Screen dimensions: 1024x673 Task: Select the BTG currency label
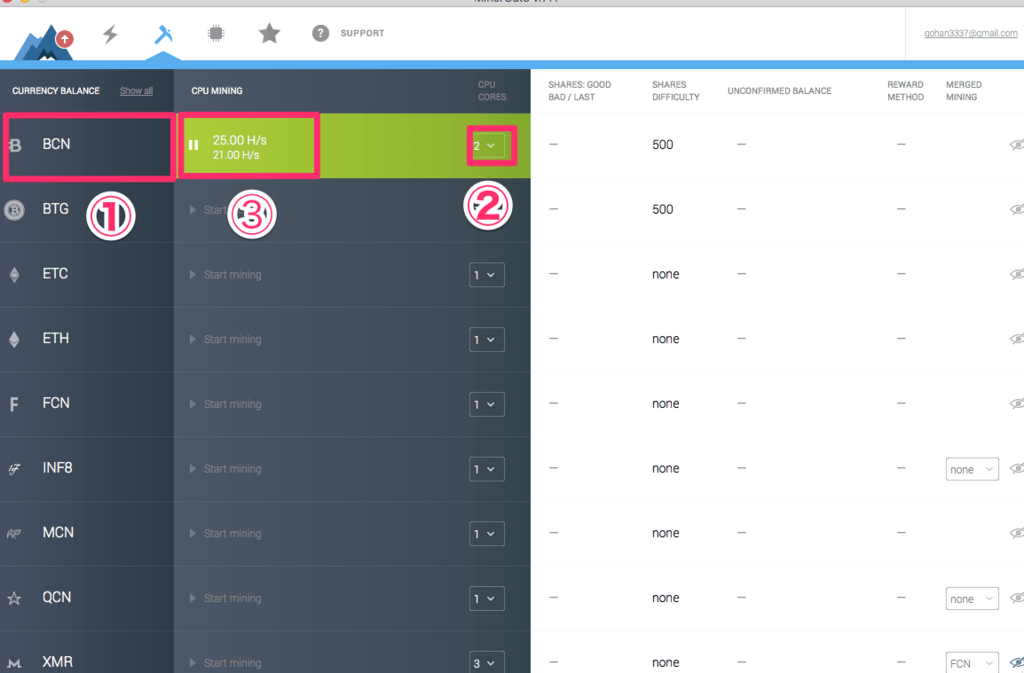tap(56, 209)
